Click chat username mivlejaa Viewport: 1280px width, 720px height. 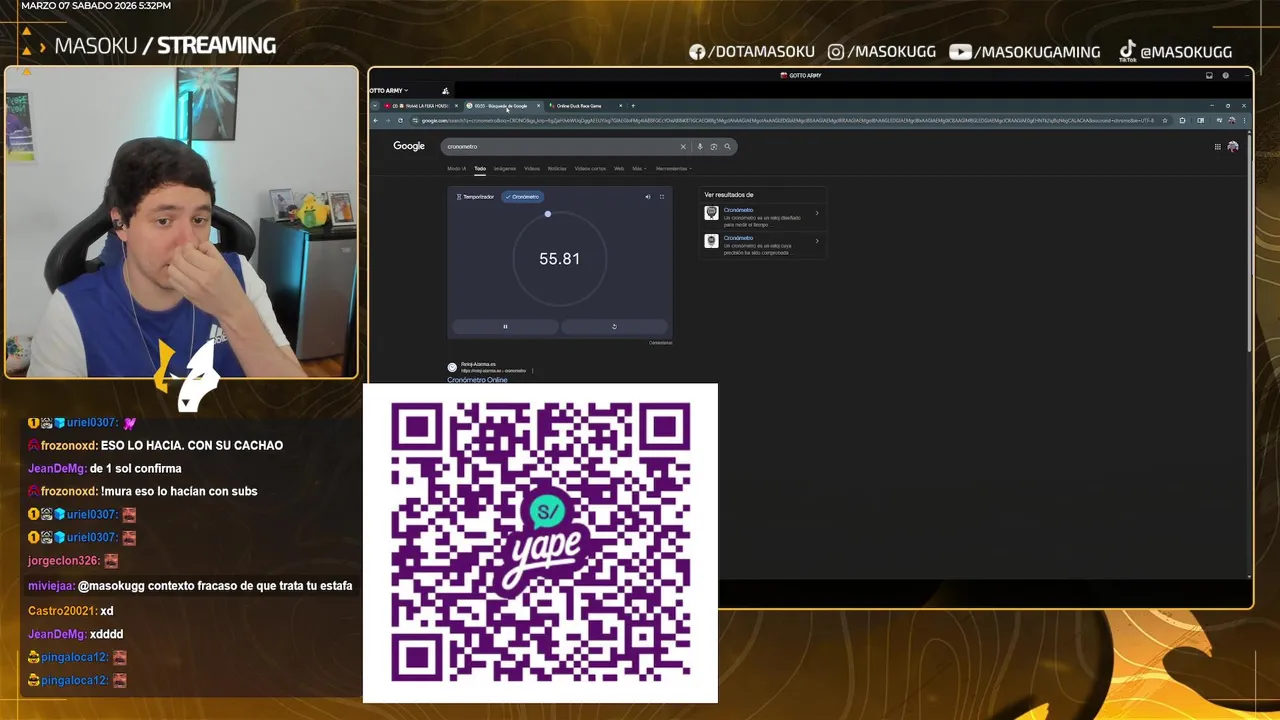click(x=50, y=586)
